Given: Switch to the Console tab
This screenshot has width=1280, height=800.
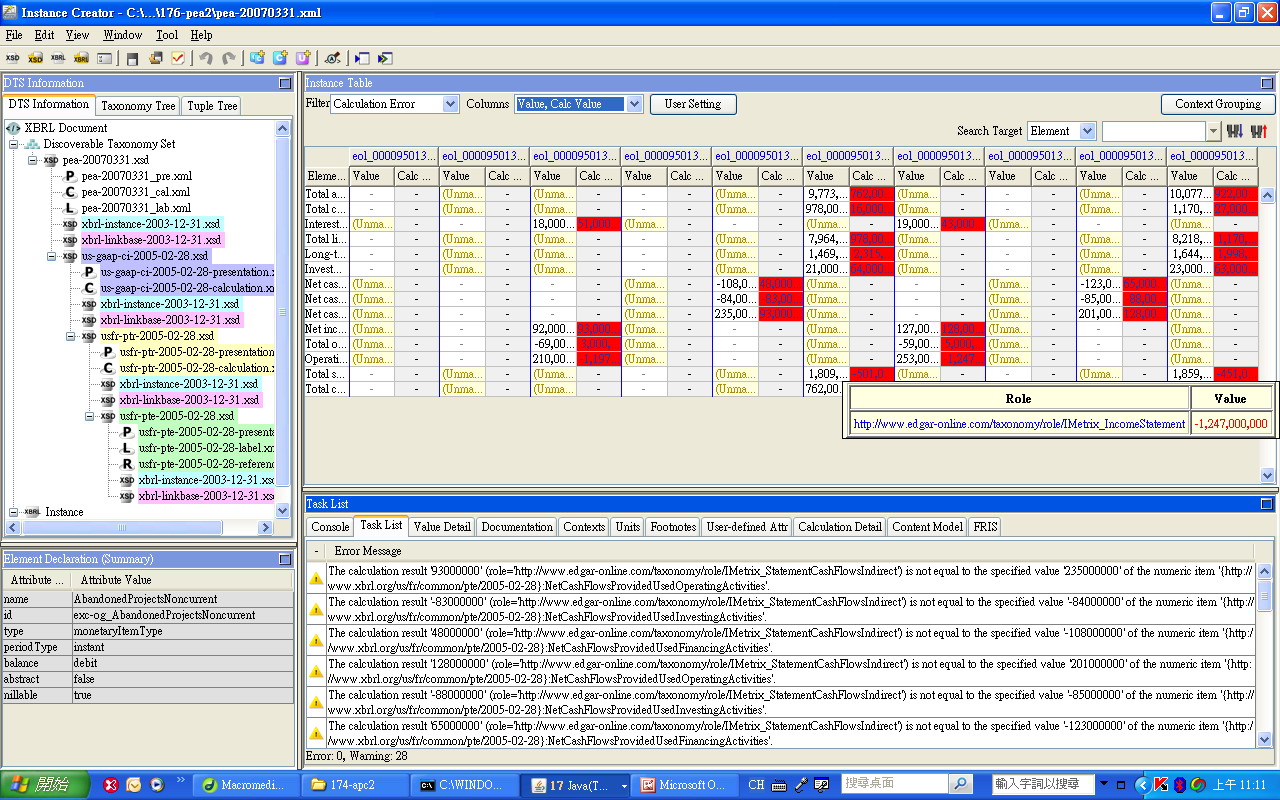Looking at the screenshot, I should 330,526.
